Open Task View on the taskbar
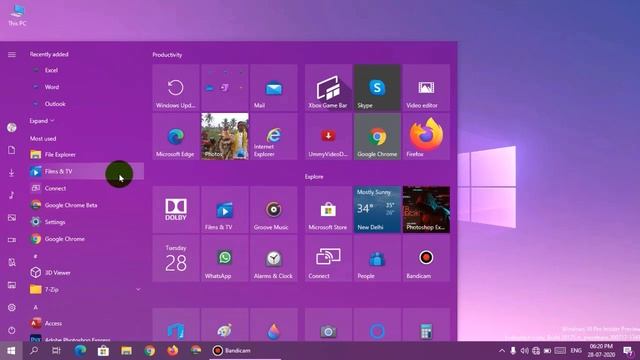Screen dimensions: 640x360 click(x=56, y=351)
